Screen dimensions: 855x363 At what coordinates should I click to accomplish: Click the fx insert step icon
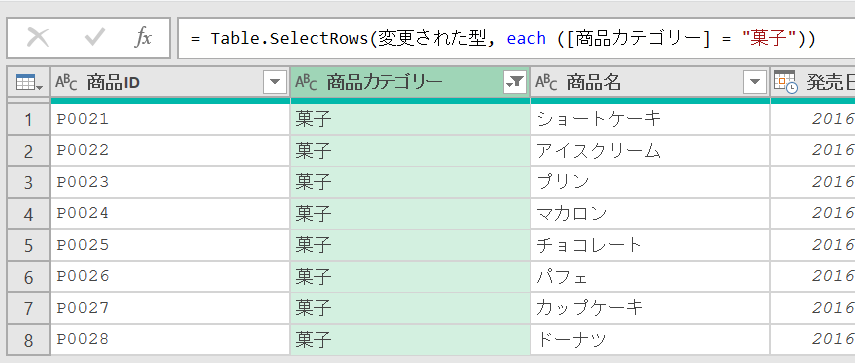tap(143, 38)
